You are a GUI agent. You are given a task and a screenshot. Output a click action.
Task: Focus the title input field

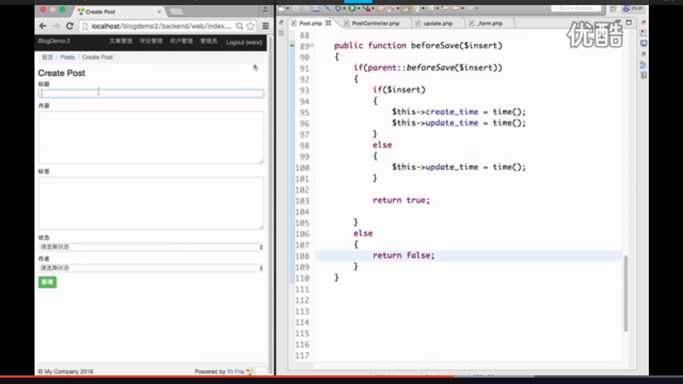coord(151,93)
